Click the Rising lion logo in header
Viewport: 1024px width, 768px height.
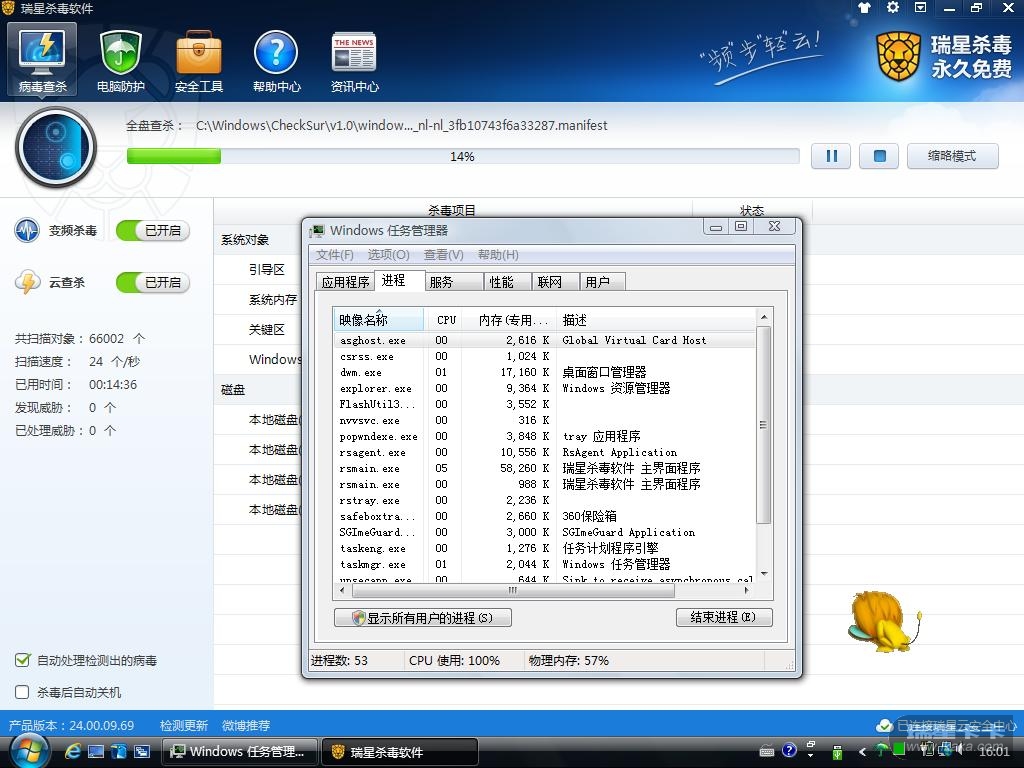click(x=899, y=57)
